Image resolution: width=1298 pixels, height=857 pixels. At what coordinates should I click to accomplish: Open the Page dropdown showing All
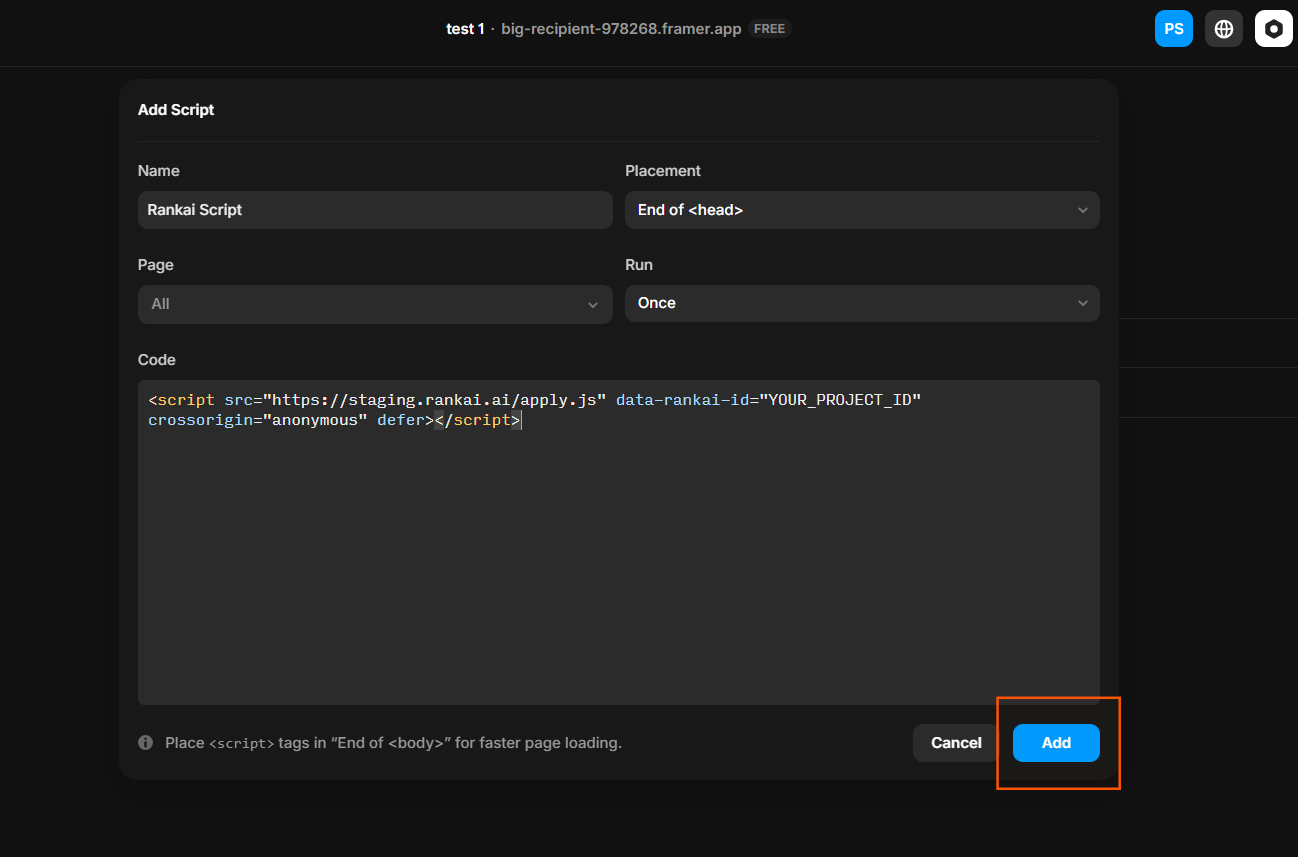click(375, 303)
